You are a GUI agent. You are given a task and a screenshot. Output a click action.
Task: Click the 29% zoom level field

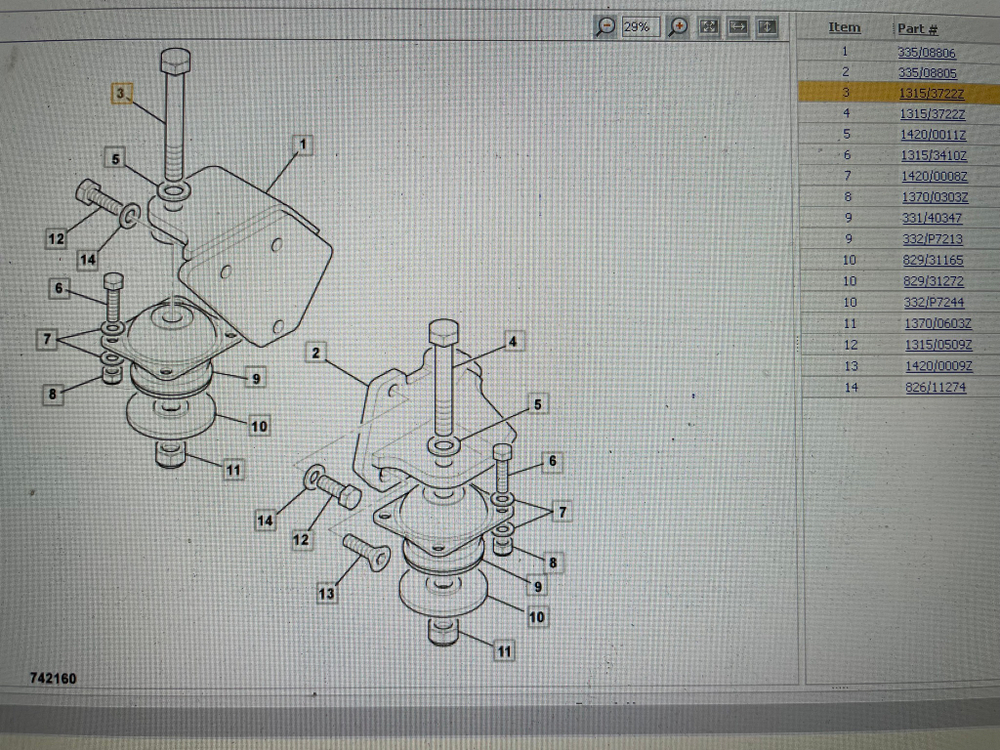[x=637, y=27]
